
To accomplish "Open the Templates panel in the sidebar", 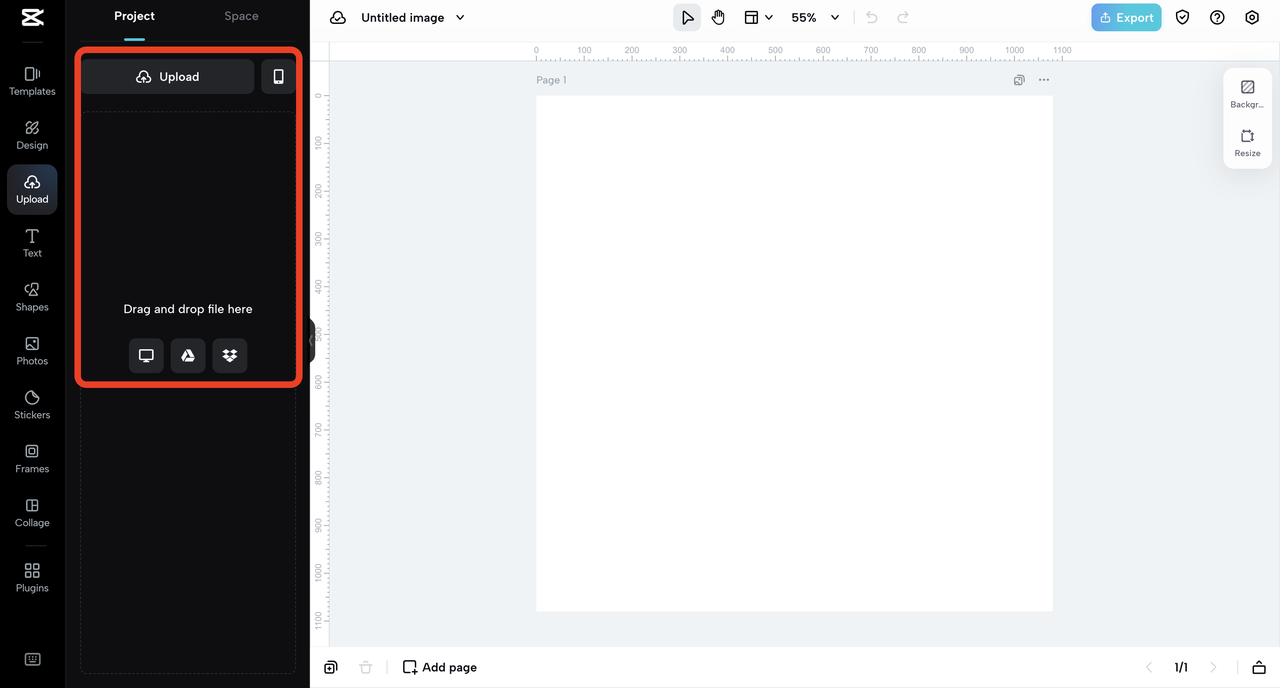I will pos(32,81).
